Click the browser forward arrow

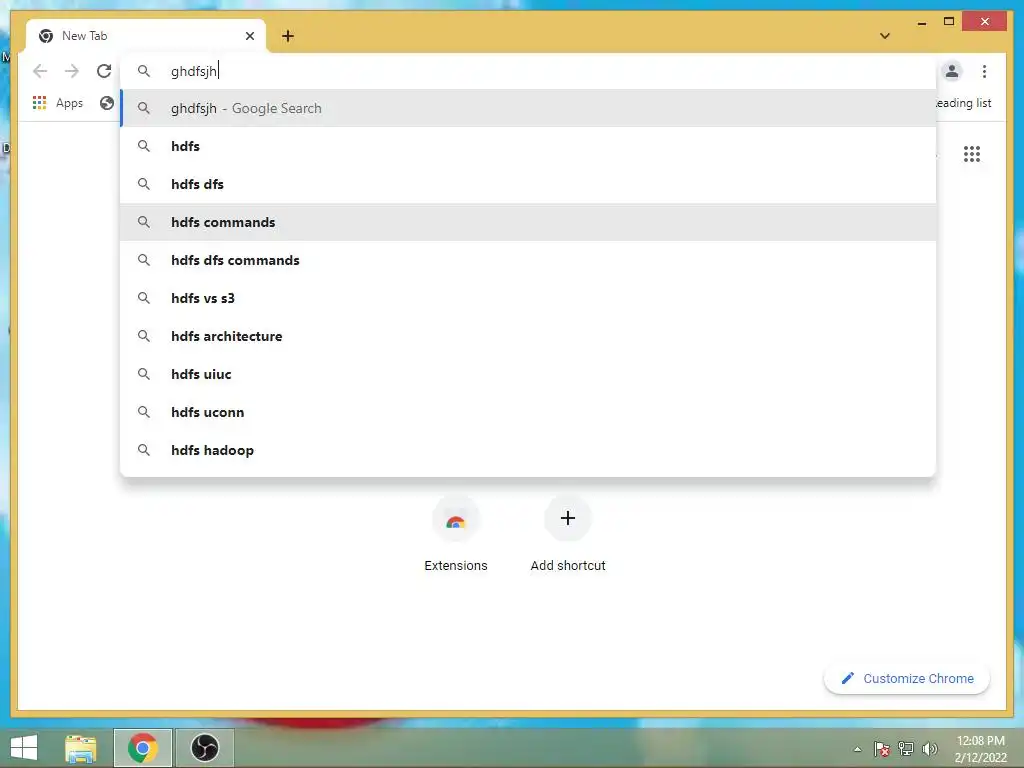click(x=72, y=71)
